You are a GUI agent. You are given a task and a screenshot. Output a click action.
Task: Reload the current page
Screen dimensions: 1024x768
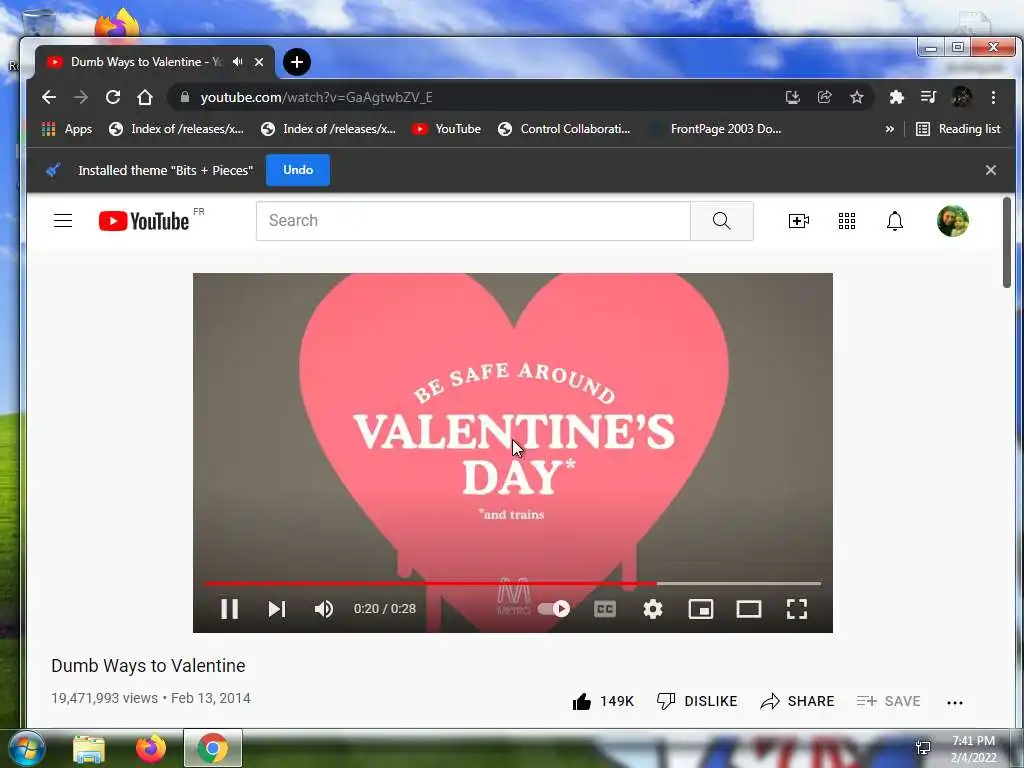[x=113, y=97]
